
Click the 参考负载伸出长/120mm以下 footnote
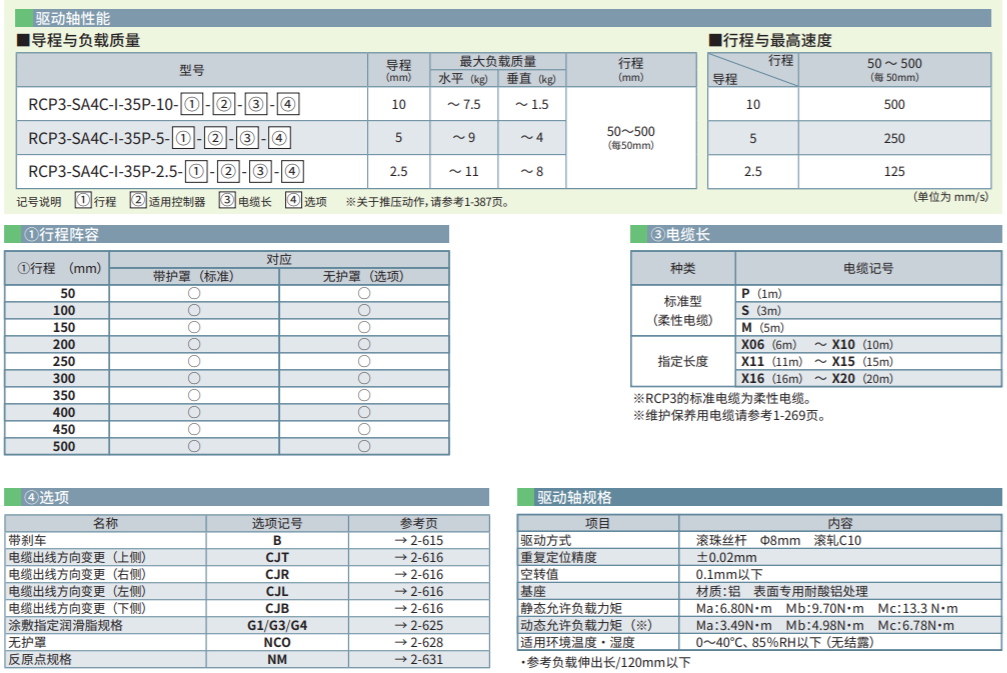pyautogui.click(x=604, y=663)
